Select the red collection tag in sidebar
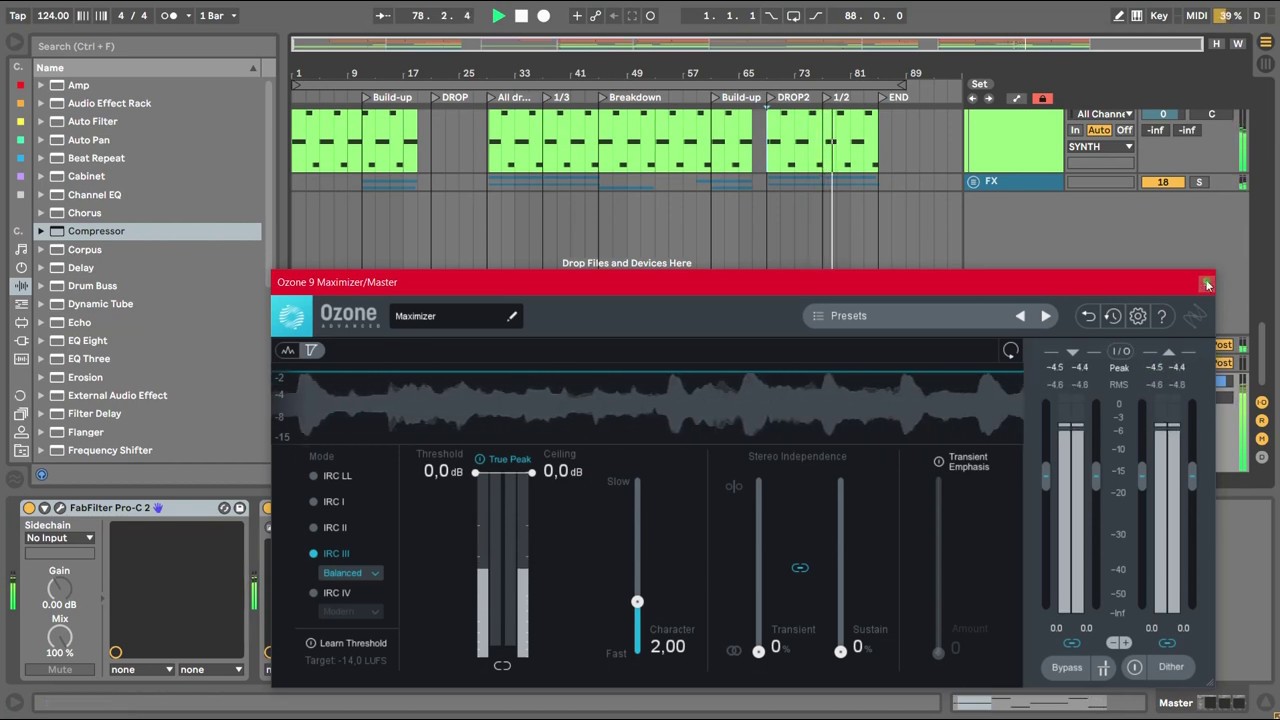1280x720 pixels. [20, 86]
